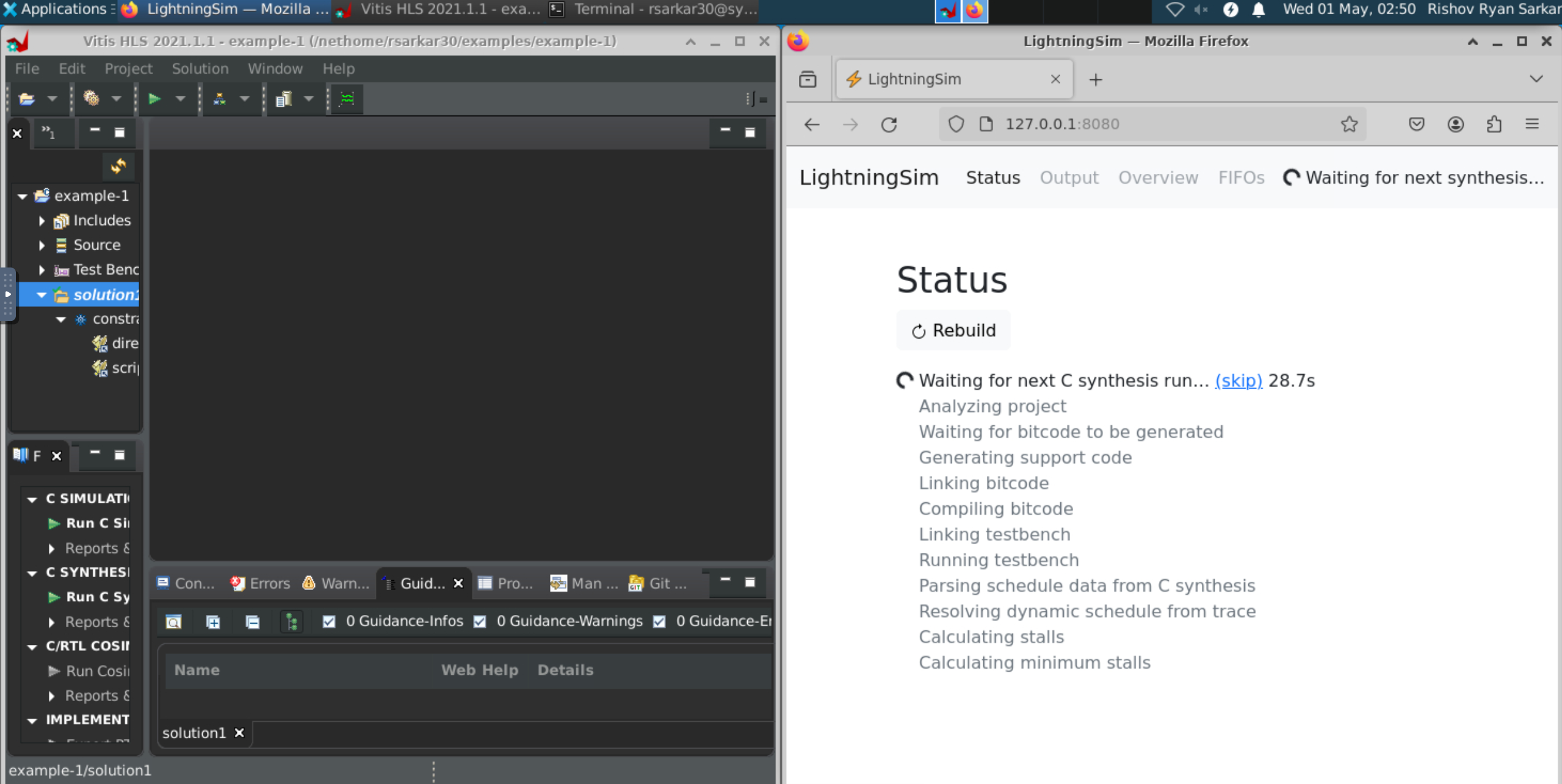Click the notification bell in system tray
The height and width of the screenshot is (784, 1562).
[x=1259, y=9]
